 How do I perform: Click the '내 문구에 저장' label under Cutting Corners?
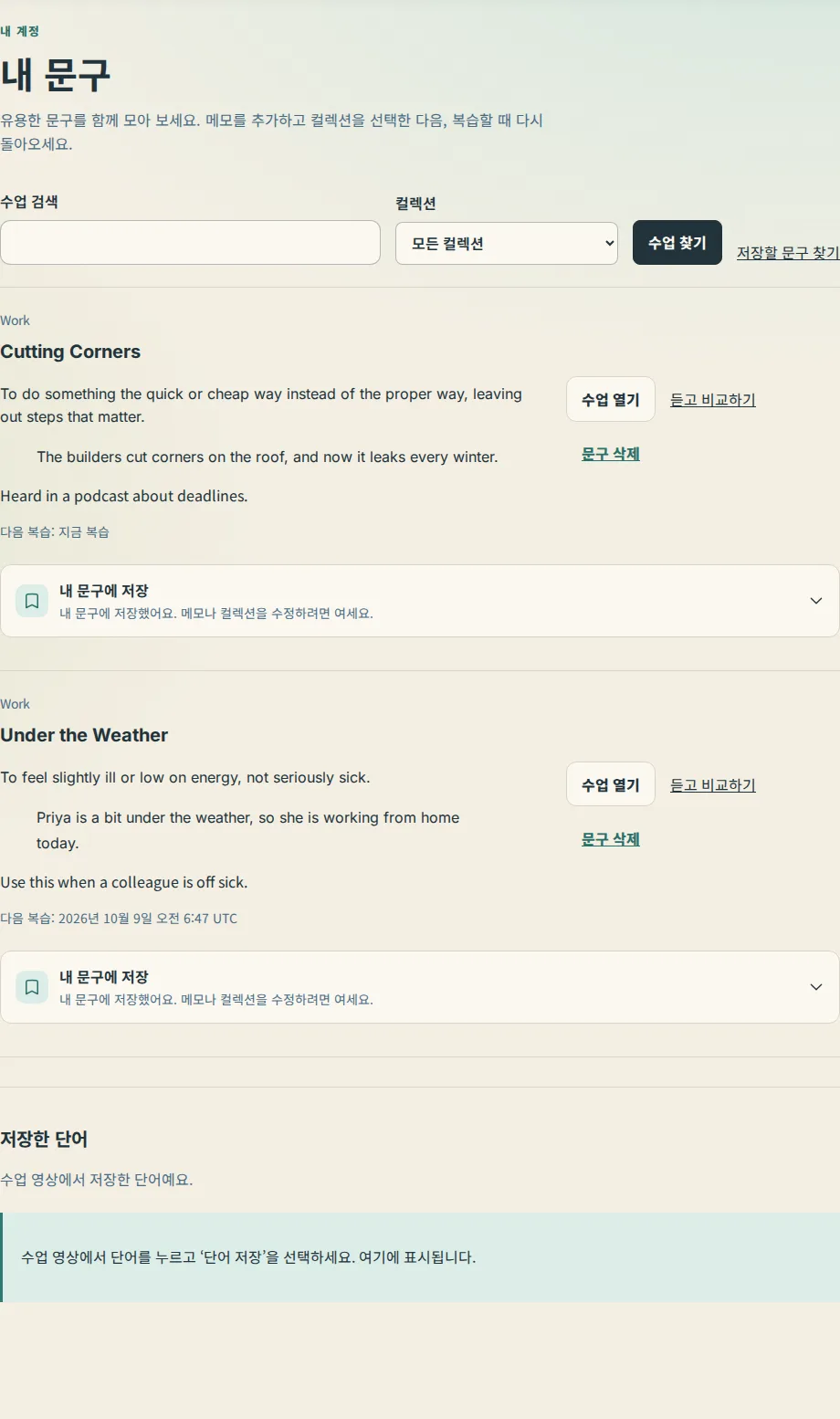[x=104, y=591]
